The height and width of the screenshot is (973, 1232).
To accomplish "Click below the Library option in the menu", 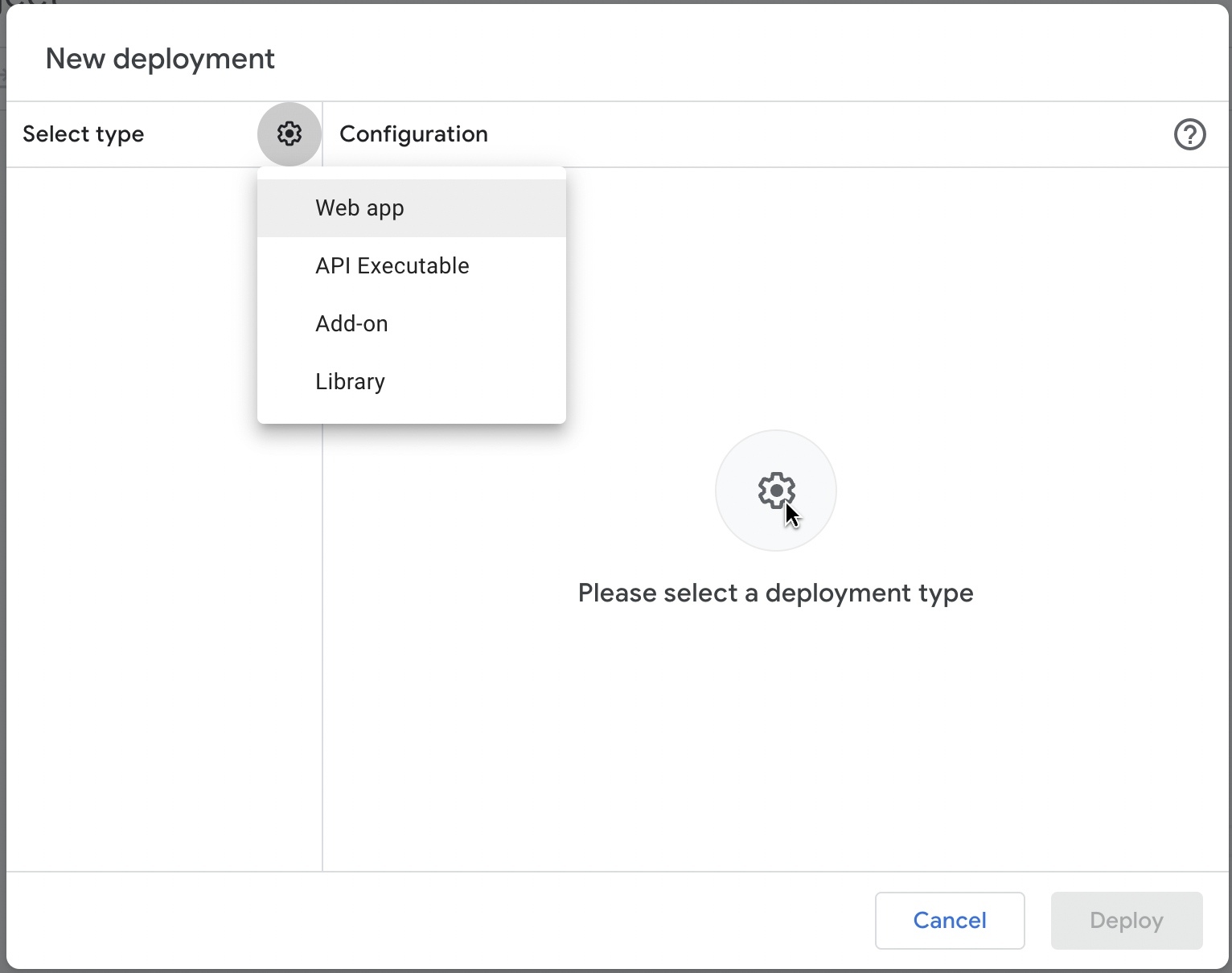I will click(x=410, y=410).
